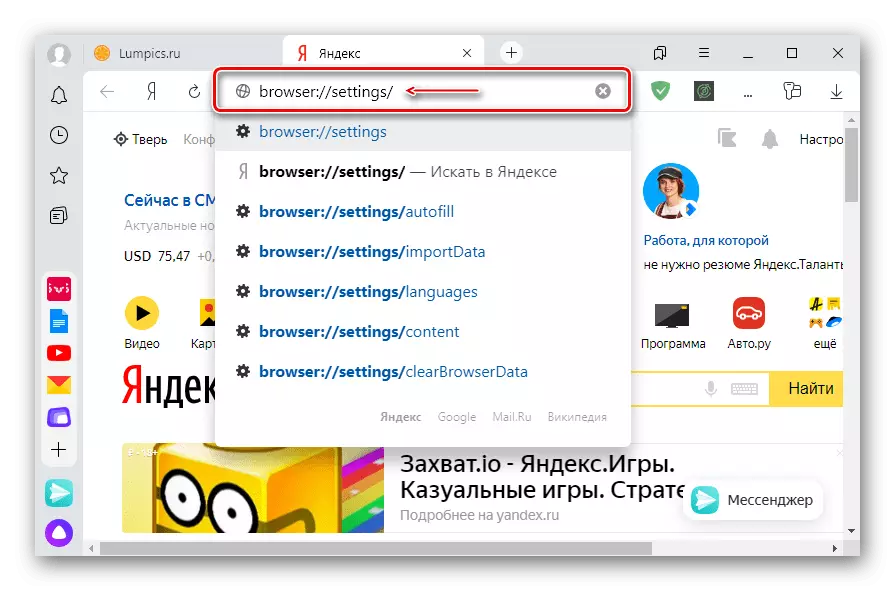Open Yandex Mail envelope icon

59,385
